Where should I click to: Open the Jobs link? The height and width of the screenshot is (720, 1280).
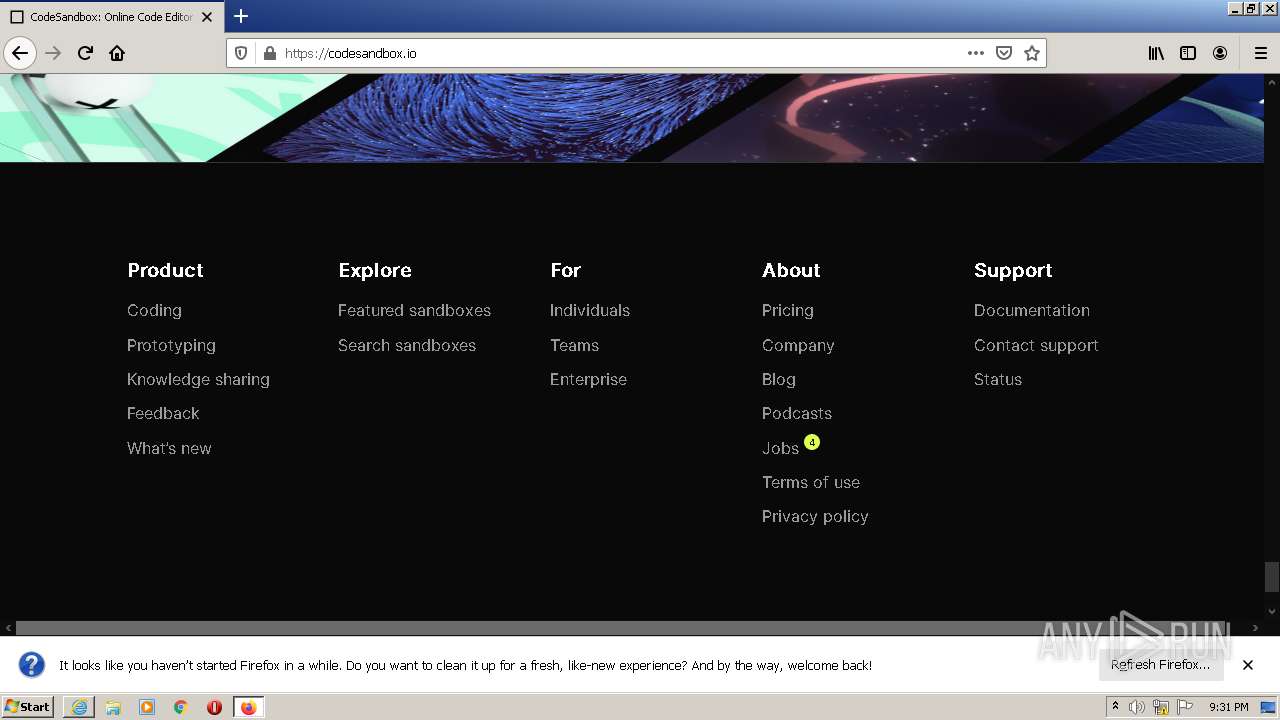(780, 448)
